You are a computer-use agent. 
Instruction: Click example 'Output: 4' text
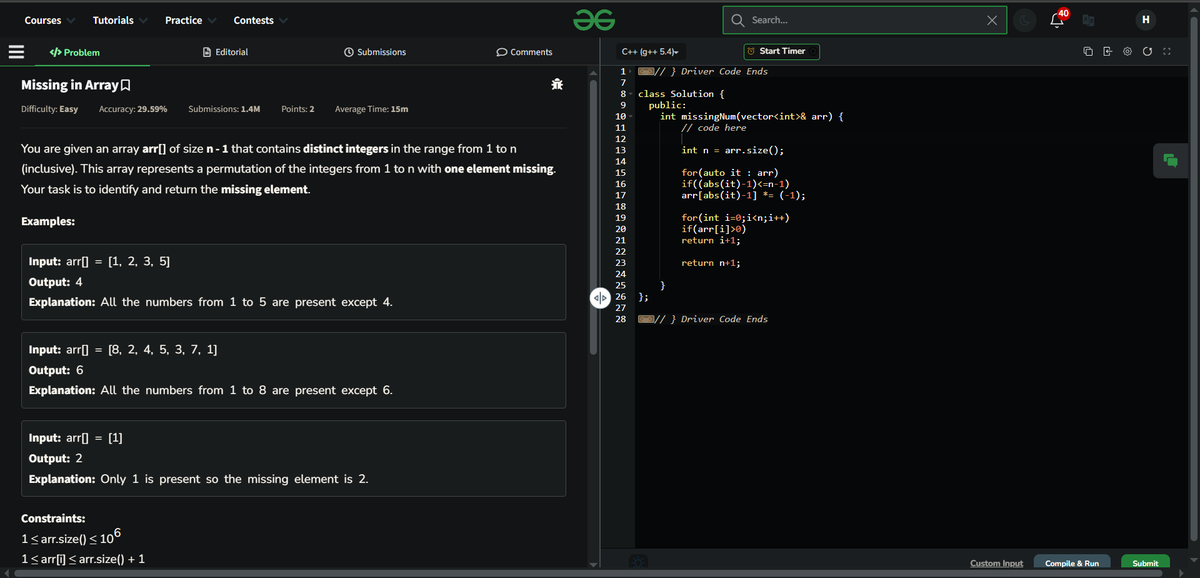coord(56,282)
